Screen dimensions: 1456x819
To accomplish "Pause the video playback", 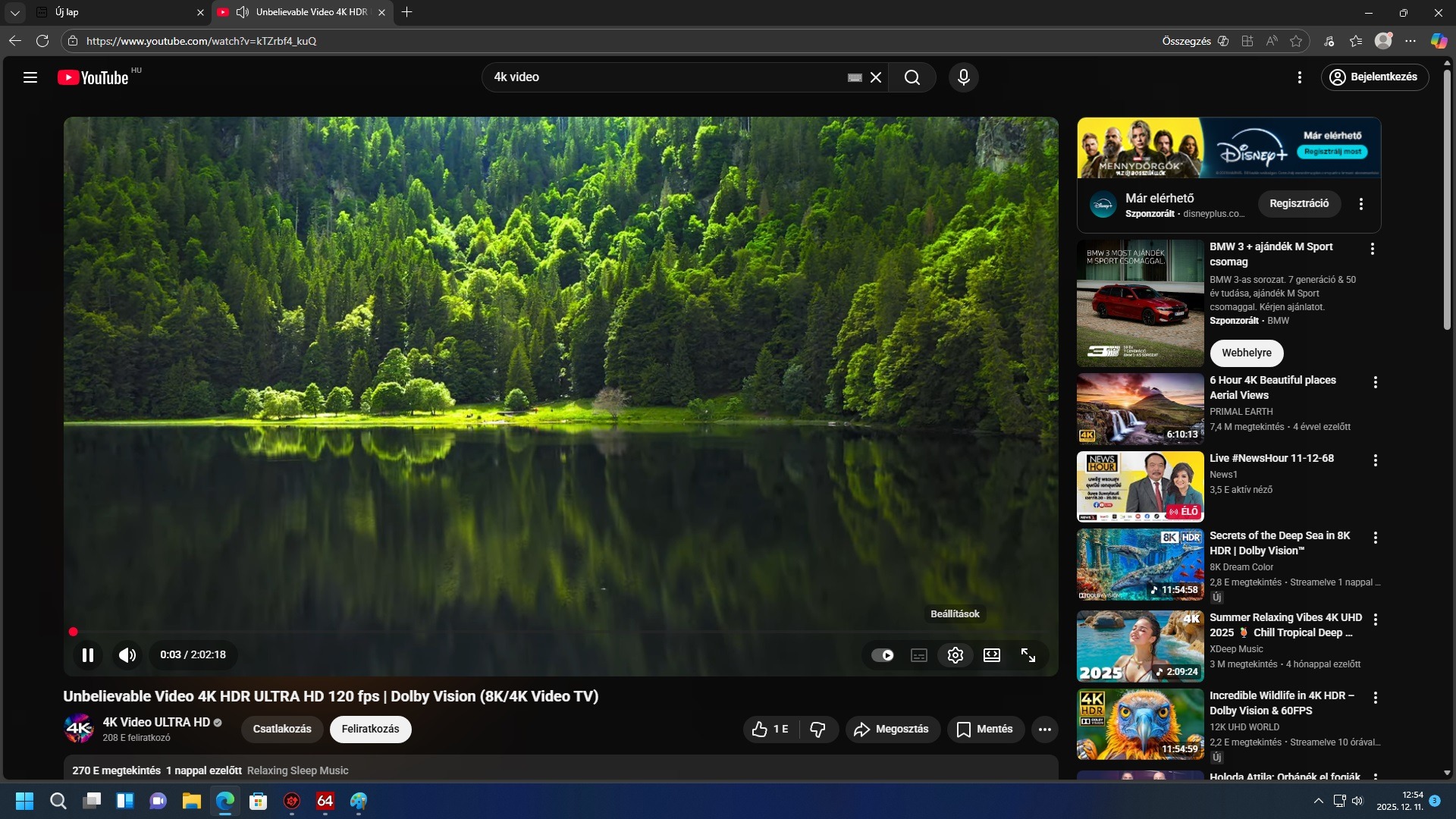I will tap(88, 655).
